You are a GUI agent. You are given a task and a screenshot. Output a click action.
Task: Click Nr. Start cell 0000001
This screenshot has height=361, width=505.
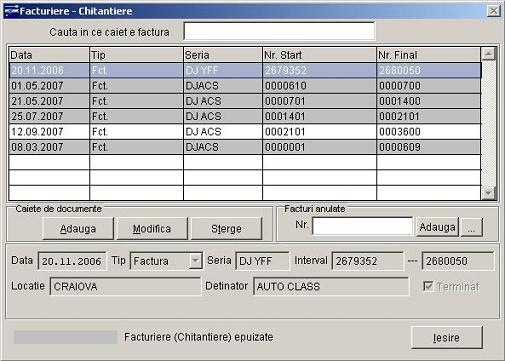coord(319,147)
